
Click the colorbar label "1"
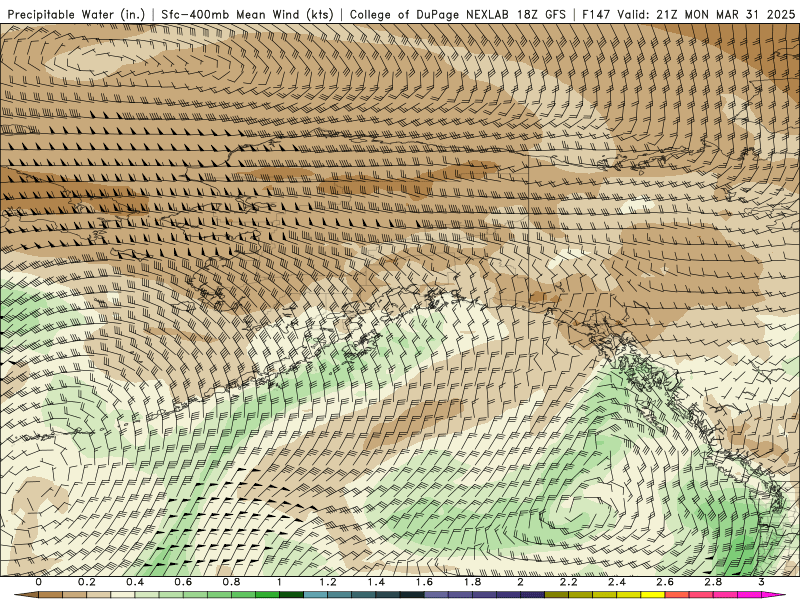tap(280, 582)
